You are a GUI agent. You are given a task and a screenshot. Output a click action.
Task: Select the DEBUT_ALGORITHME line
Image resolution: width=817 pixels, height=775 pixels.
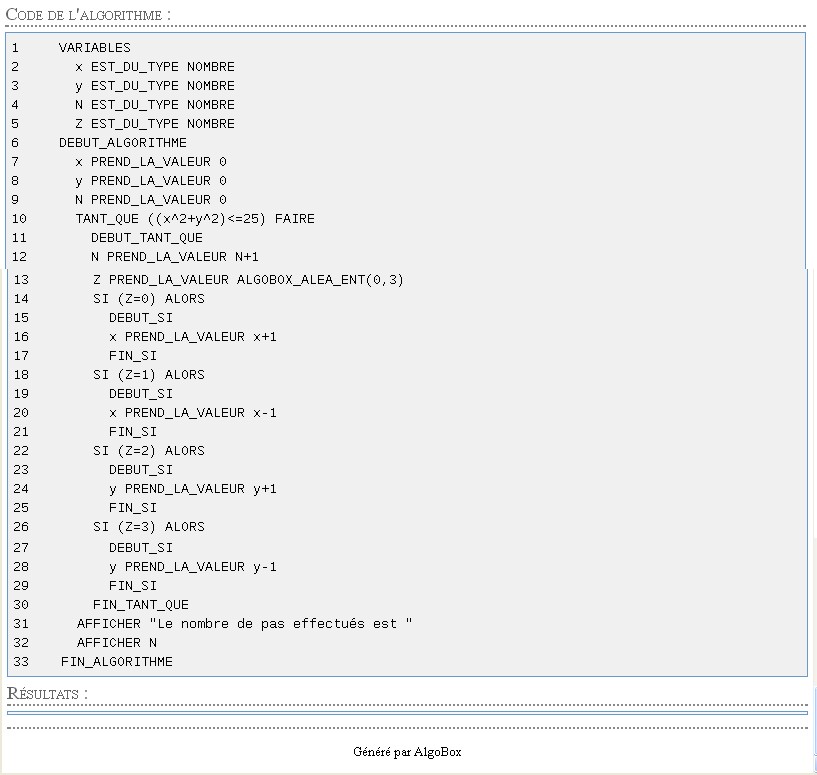122,143
